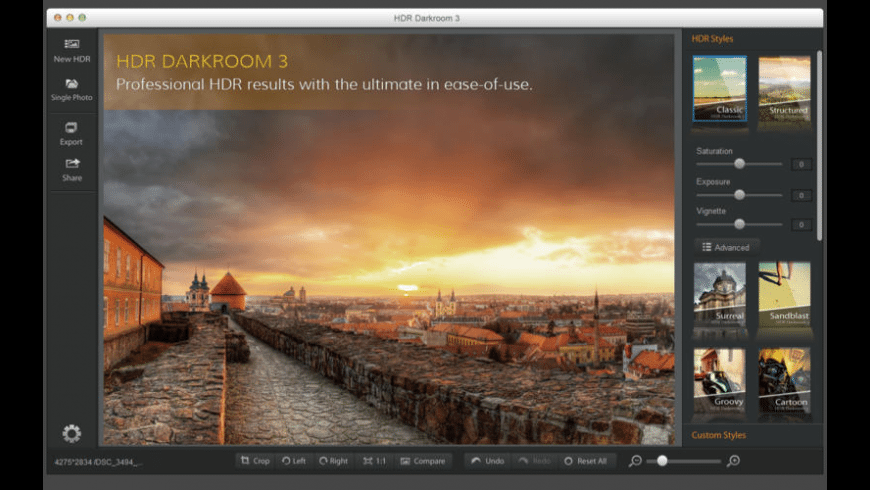Click the Vignette value field
Image resolution: width=870 pixels, height=490 pixels.
[x=801, y=225]
